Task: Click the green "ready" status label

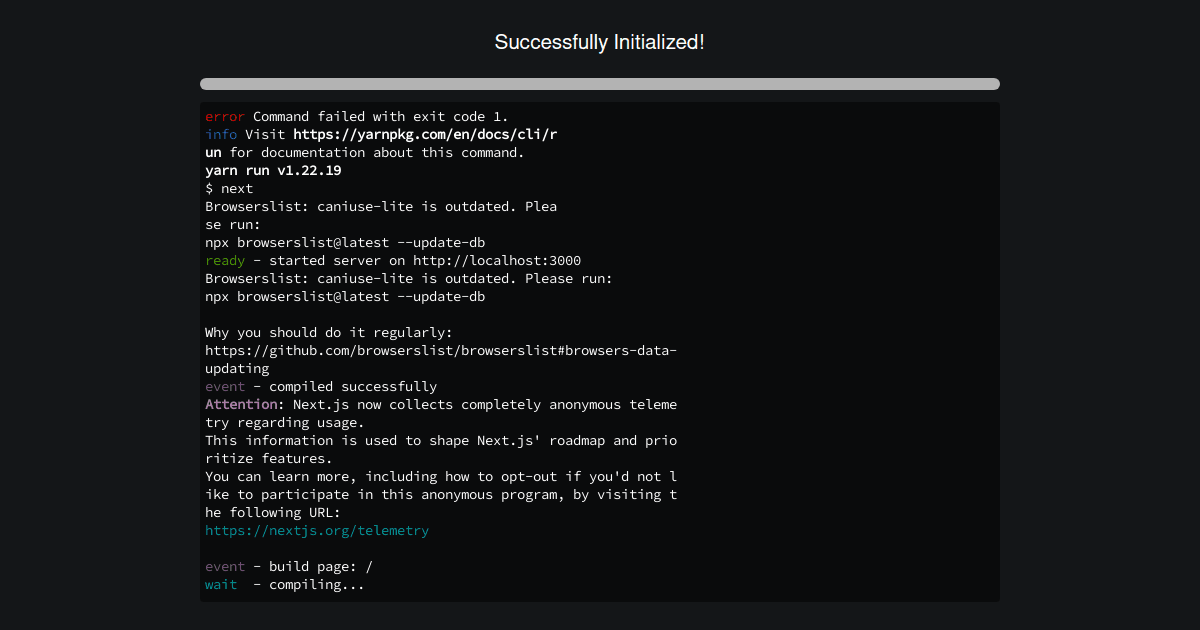Action: 224,261
